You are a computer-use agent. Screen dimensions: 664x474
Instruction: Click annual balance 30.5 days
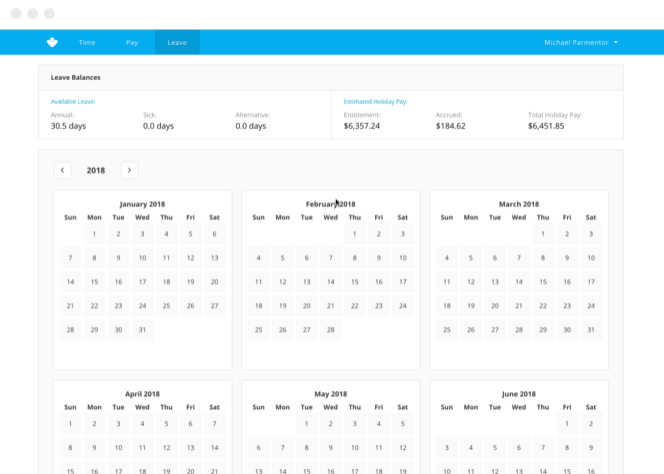[x=68, y=126]
